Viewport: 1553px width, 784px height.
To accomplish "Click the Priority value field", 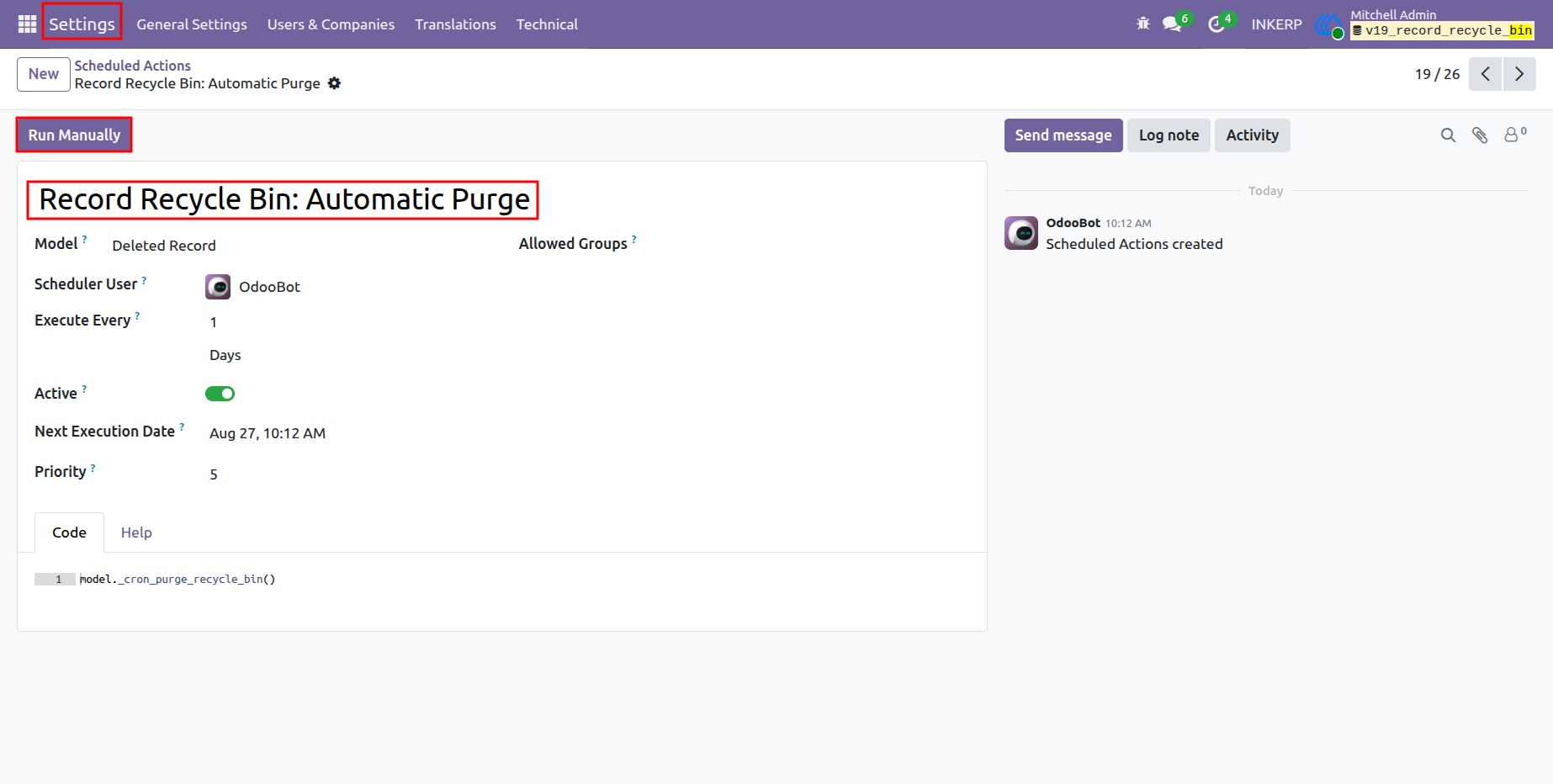I will point(214,474).
